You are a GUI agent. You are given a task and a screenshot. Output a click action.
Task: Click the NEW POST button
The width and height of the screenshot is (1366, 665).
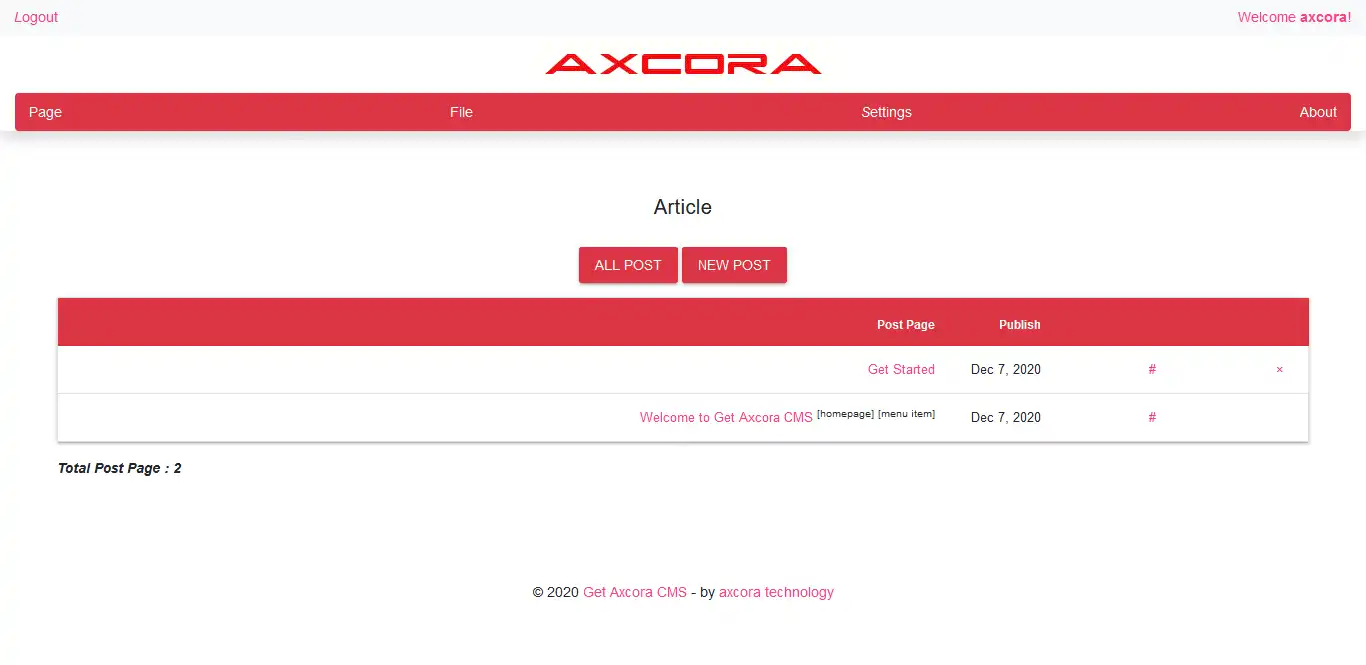(734, 265)
